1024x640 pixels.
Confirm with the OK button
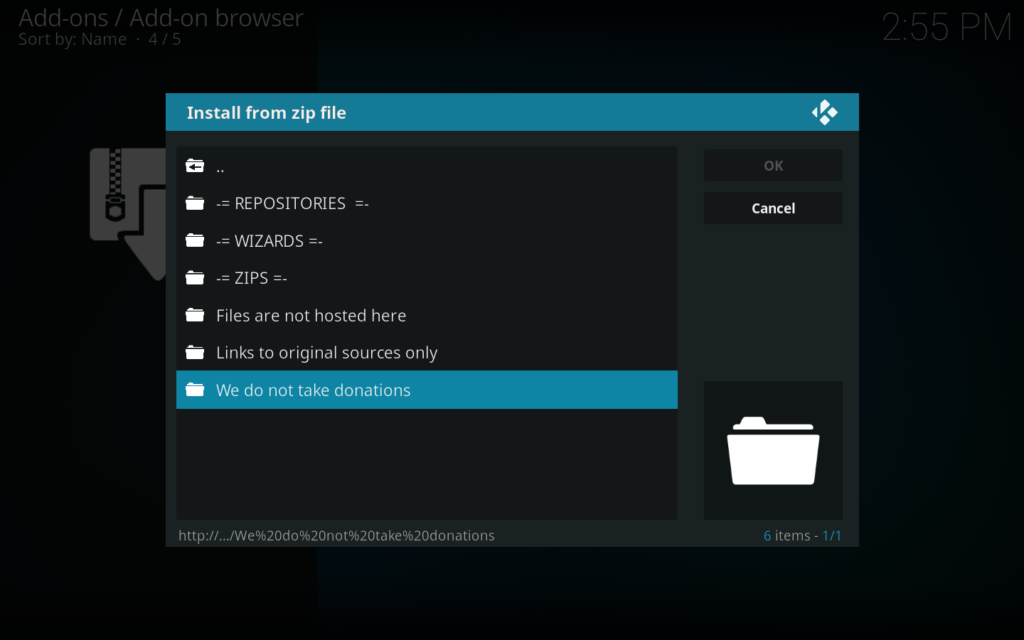(773, 165)
